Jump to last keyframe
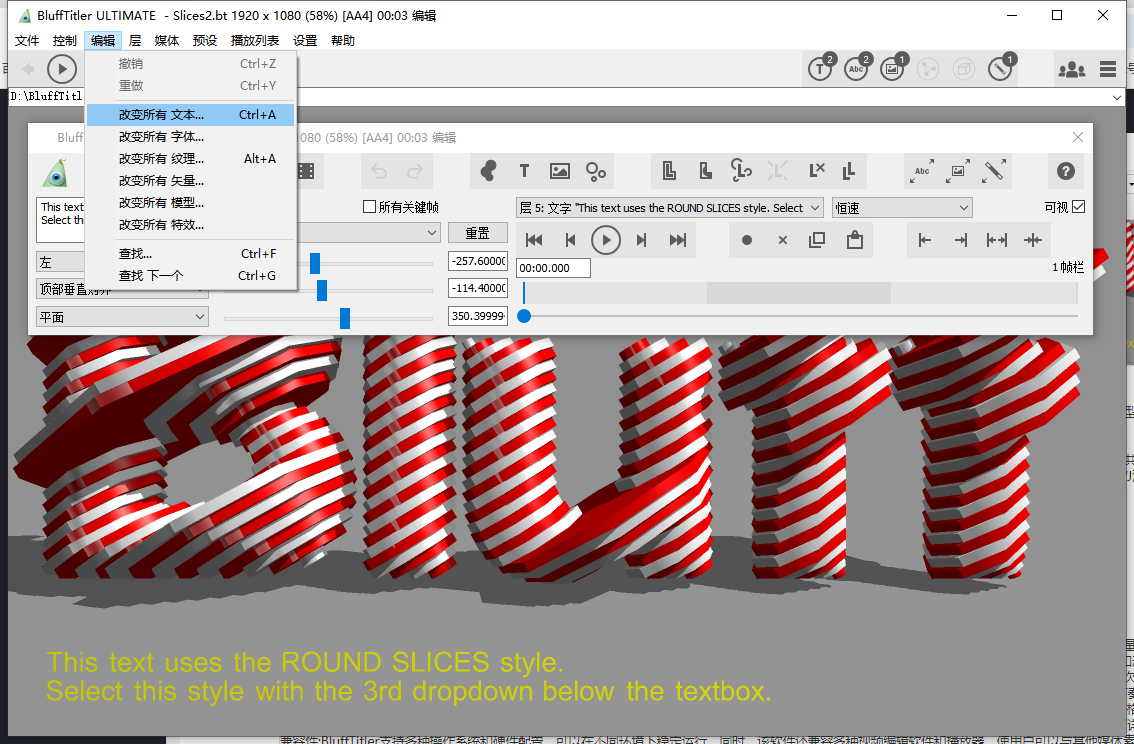This screenshot has height=744, width=1134. [x=678, y=240]
